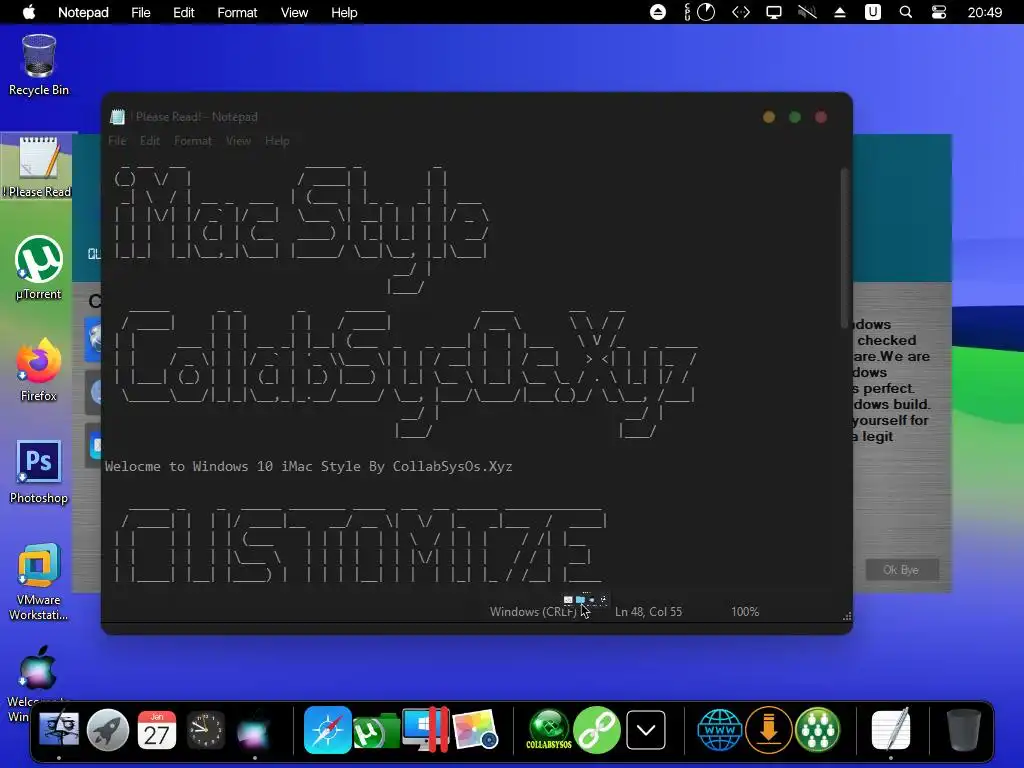The image size is (1024, 768).
Task: Click the Help menu inside Notepad window
Action: pyautogui.click(x=277, y=141)
